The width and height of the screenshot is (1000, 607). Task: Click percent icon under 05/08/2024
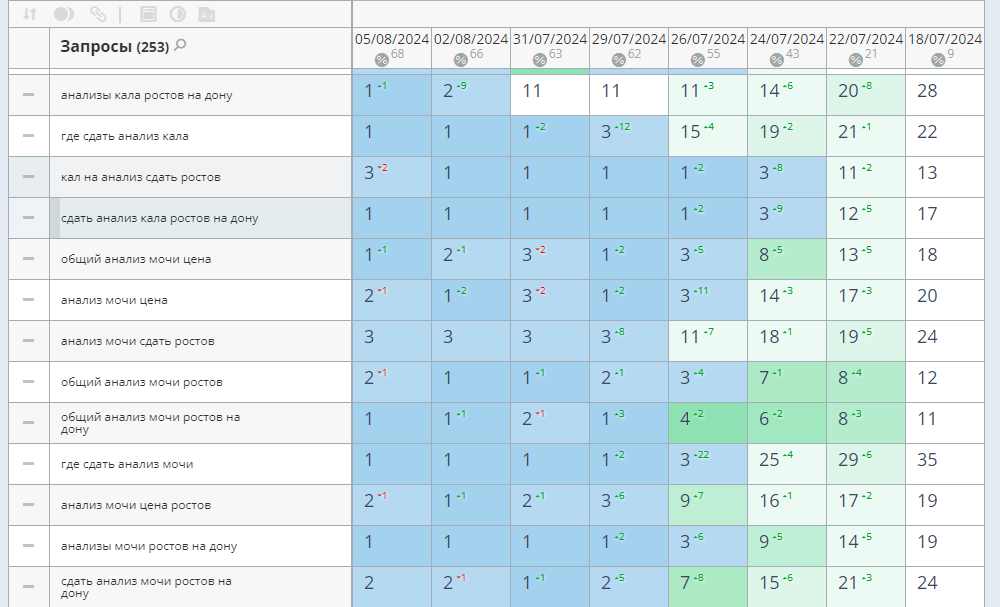coord(381,60)
